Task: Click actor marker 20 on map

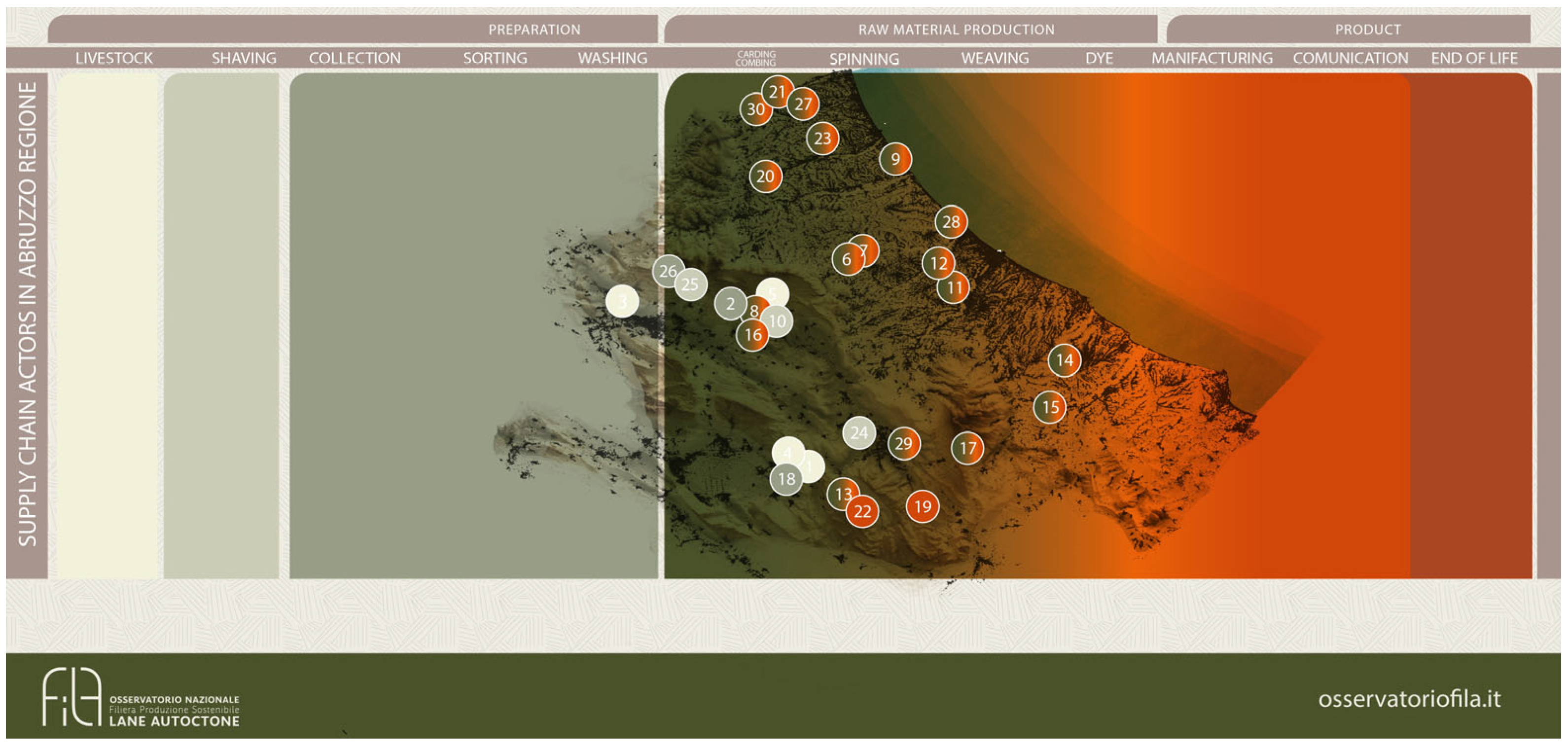Action: click(x=765, y=177)
